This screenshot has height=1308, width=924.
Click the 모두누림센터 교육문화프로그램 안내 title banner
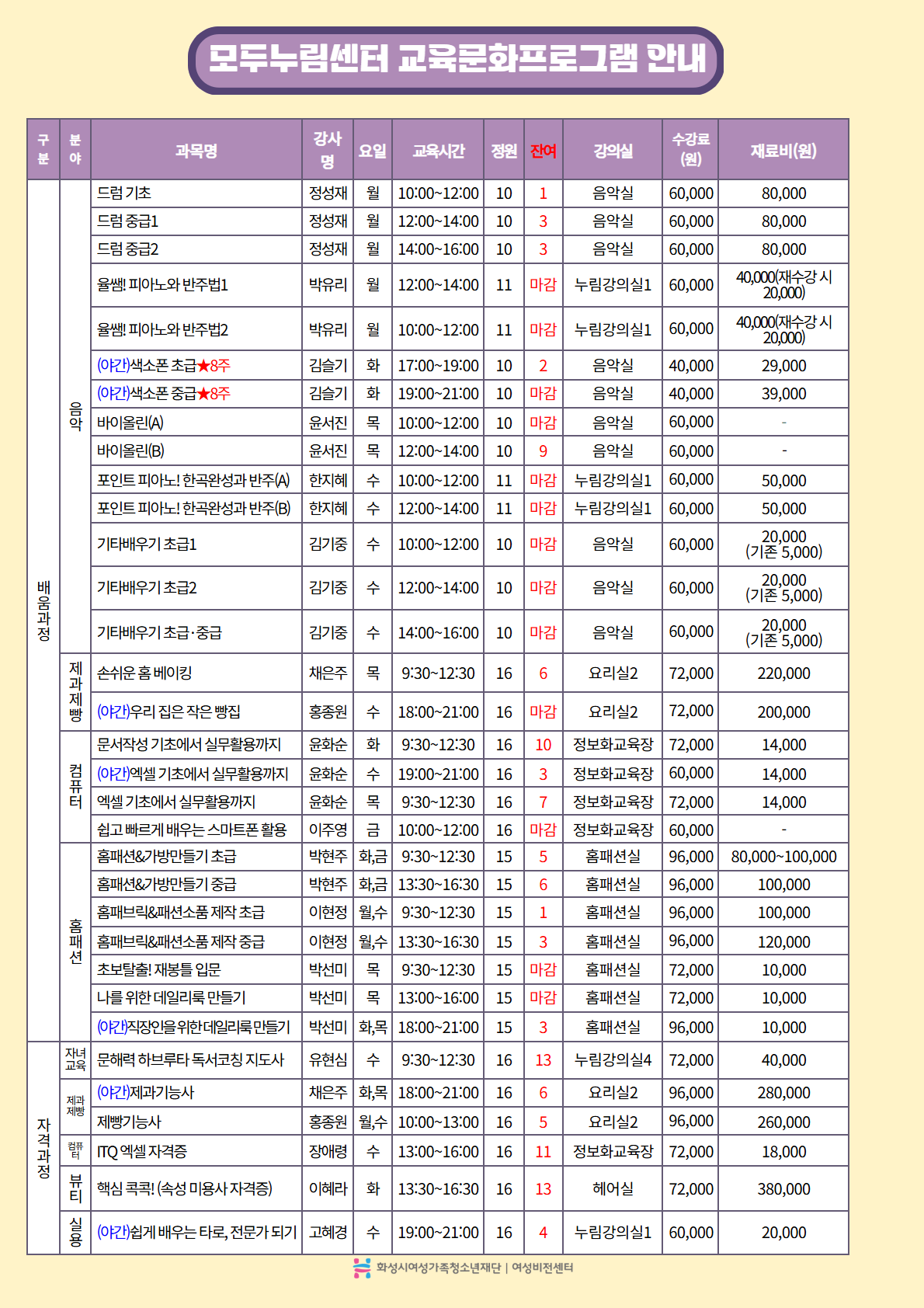(456, 60)
